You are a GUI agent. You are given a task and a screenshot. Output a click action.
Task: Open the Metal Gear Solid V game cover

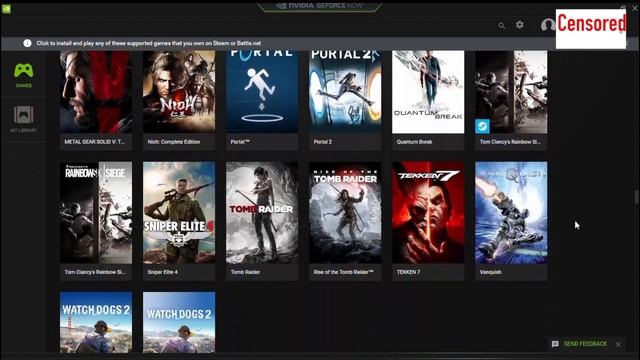pyautogui.click(x=96, y=92)
